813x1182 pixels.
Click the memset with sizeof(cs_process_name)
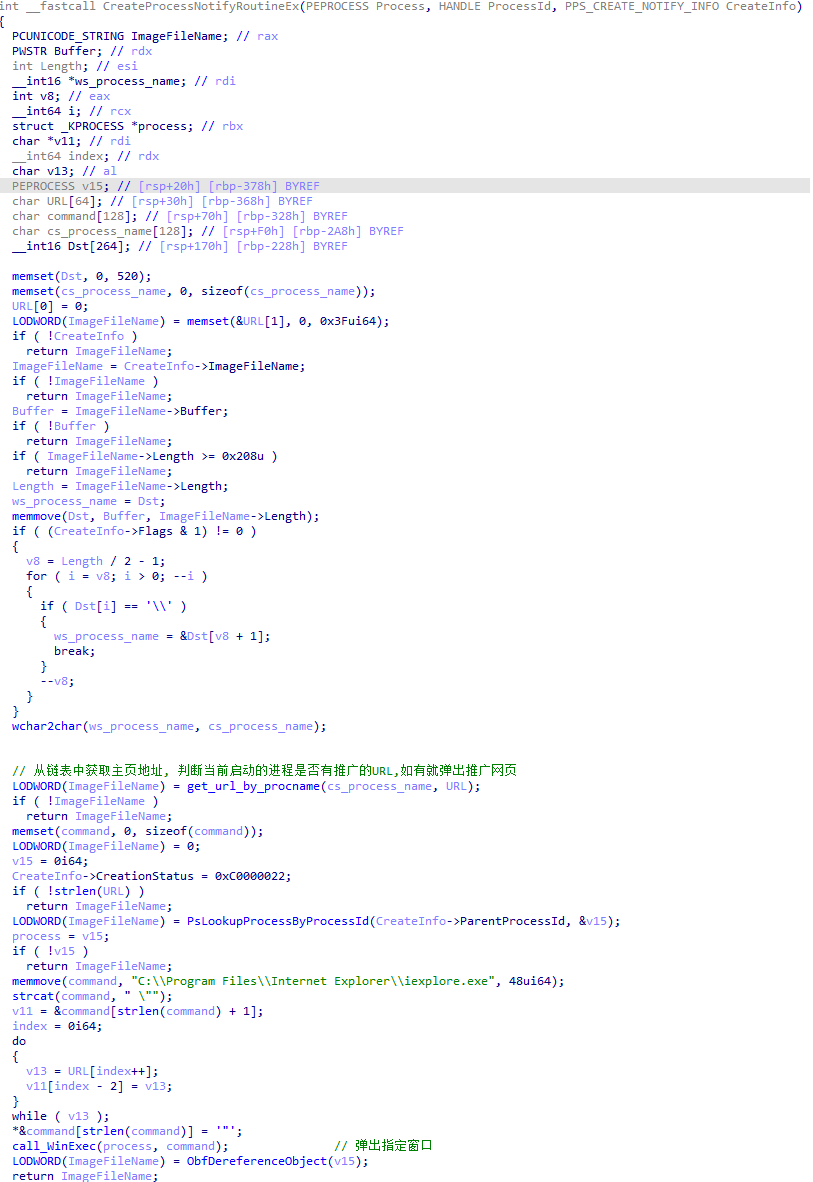193,291
